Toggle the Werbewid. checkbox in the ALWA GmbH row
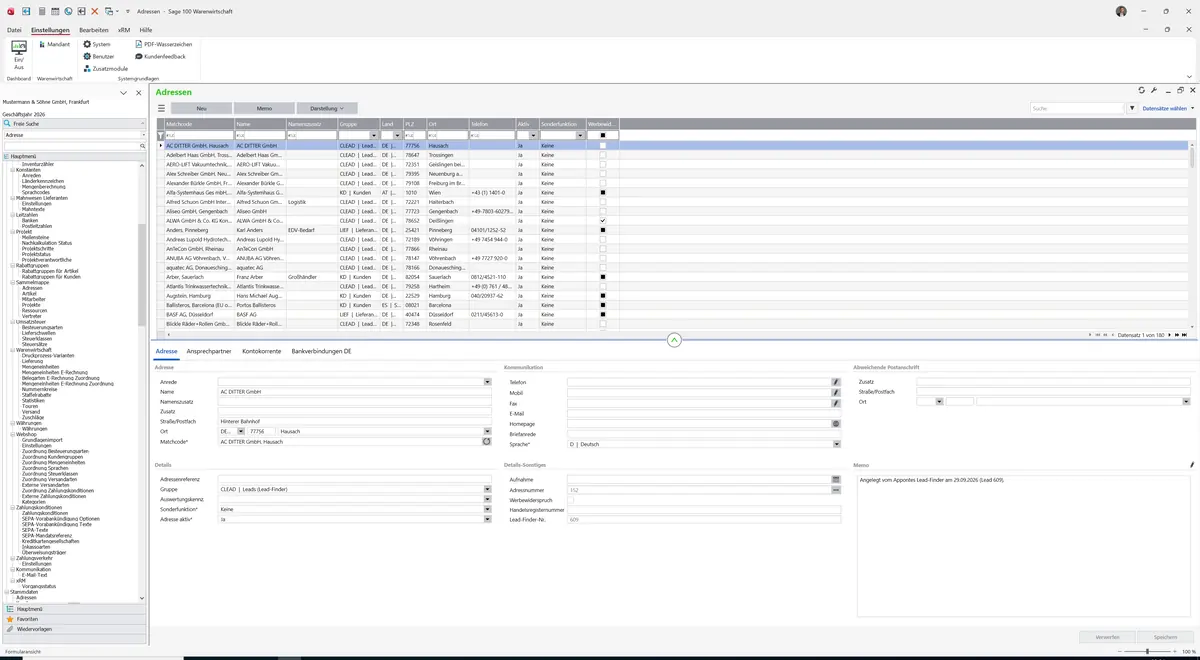Image resolution: width=1200 pixels, height=660 pixels. tap(602, 221)
